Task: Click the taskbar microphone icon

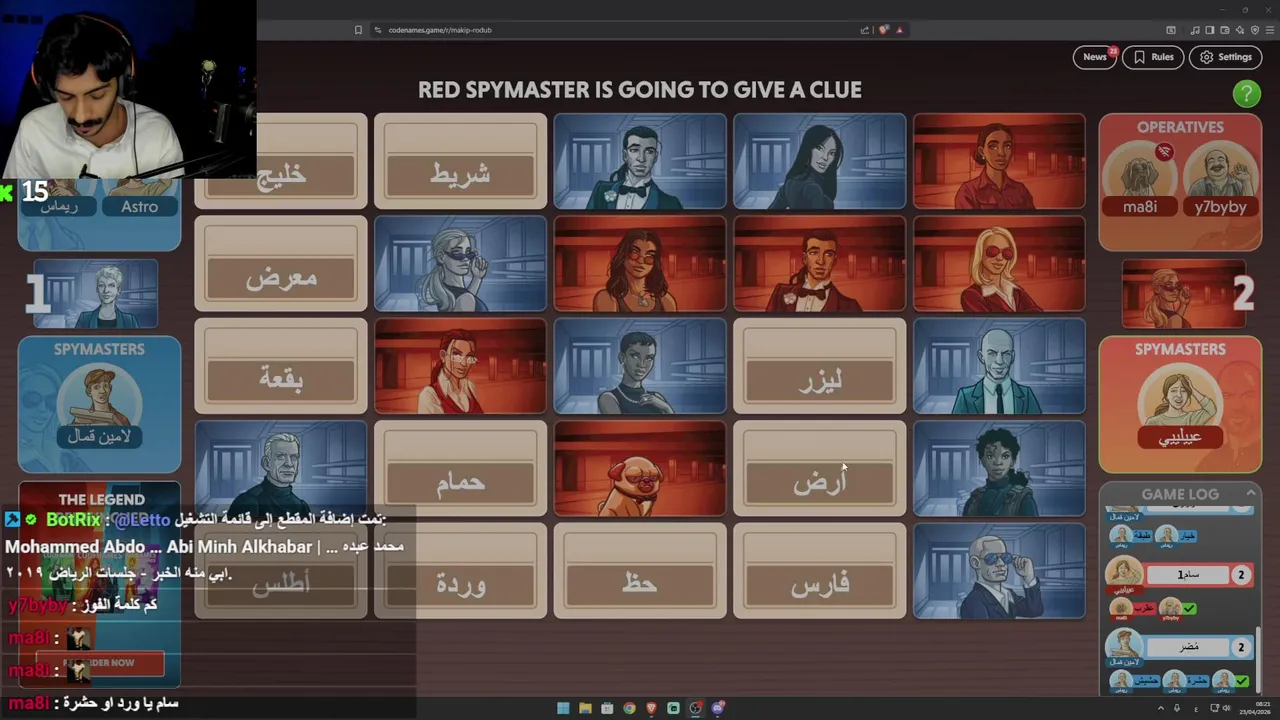Action: click(1177, 708)
